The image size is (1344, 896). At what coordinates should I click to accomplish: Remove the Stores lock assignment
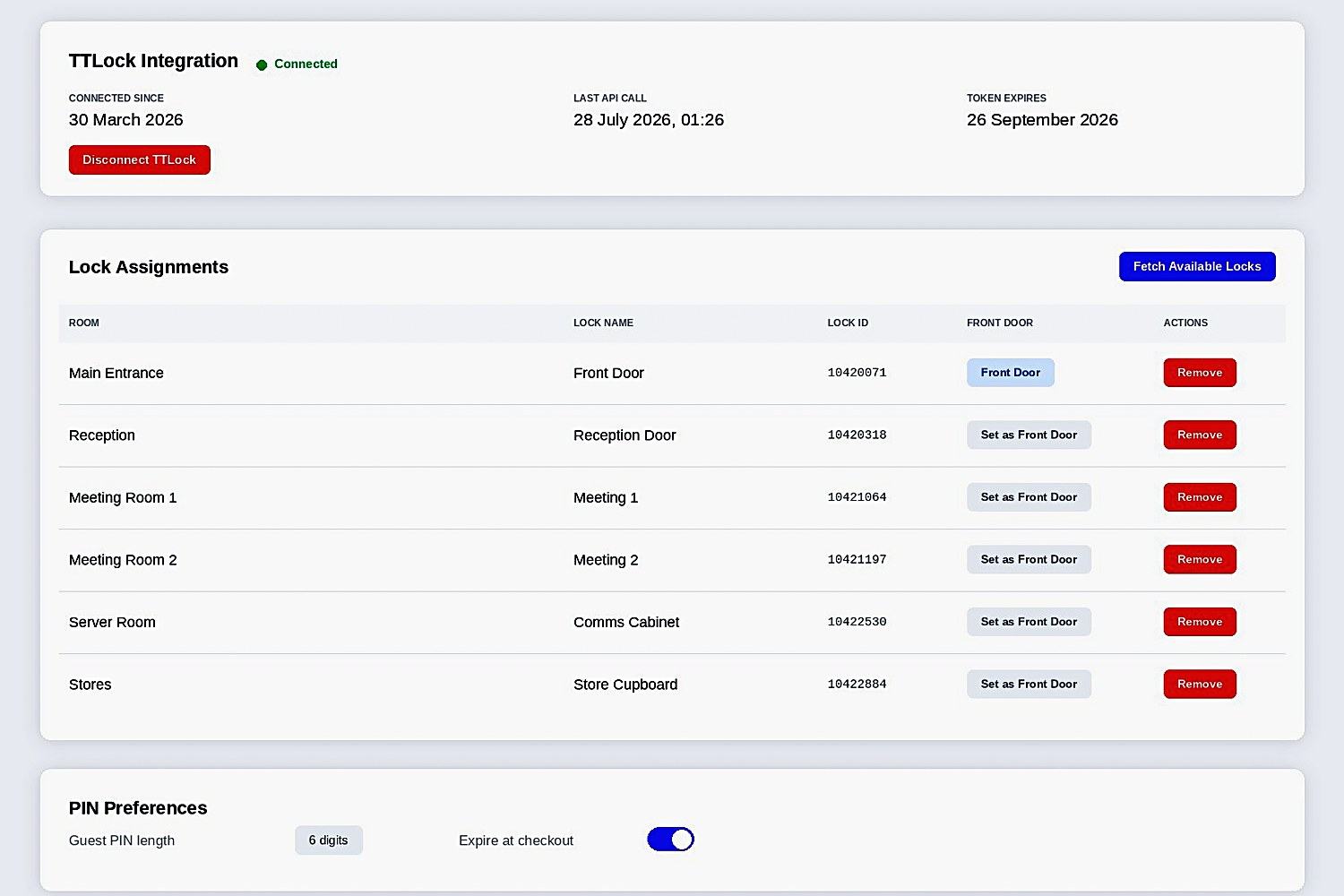click(1200, 684)
